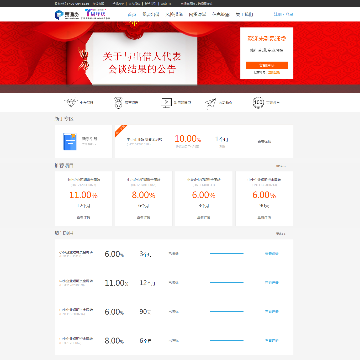Open the list row title with 6.00% and 3-month term
This screenshot has height=360, width=360.
pyautogui.click(x=76, y=253)
